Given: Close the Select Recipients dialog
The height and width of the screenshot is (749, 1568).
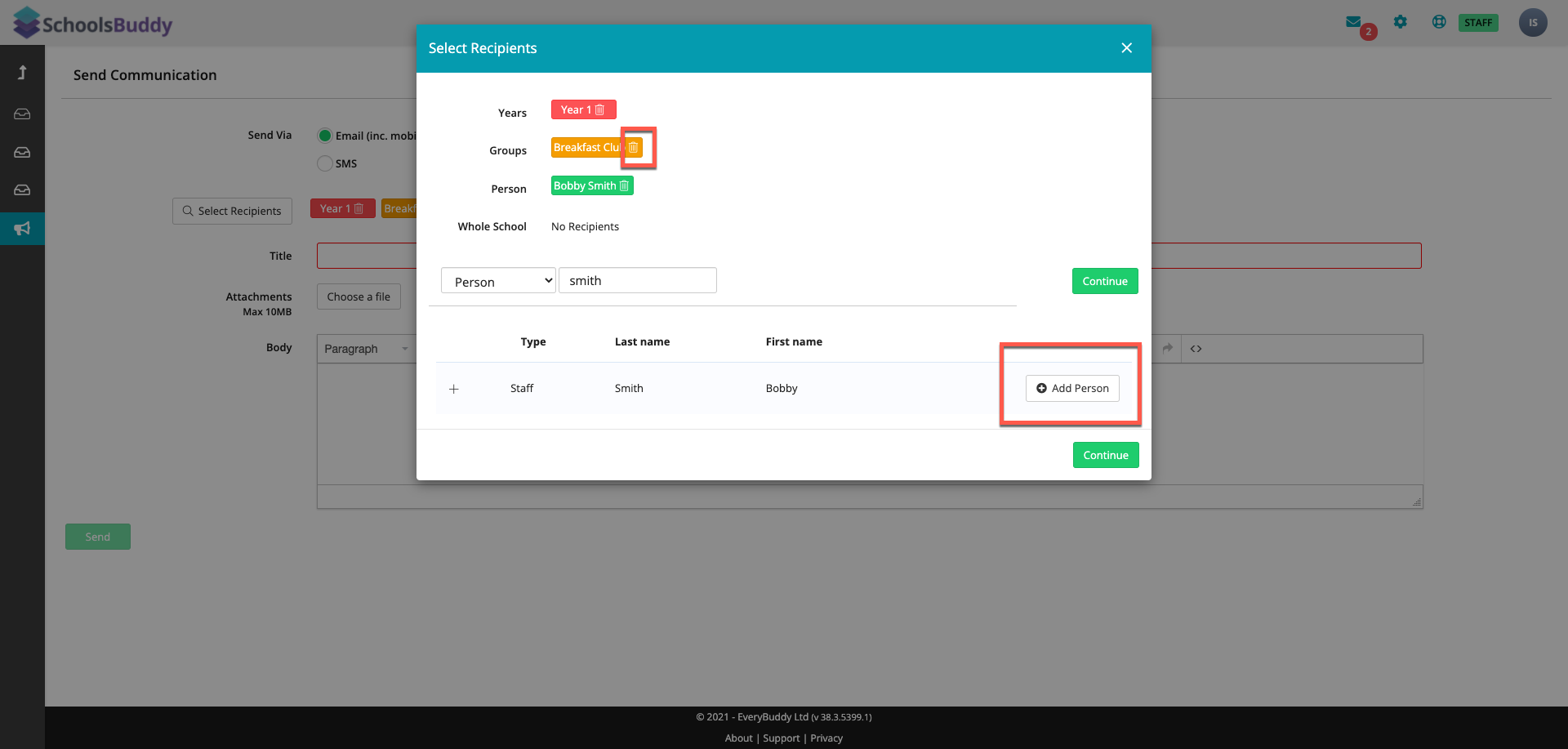Looking at the screenshot, I should pyautogui.click(x=1126, y=48).
